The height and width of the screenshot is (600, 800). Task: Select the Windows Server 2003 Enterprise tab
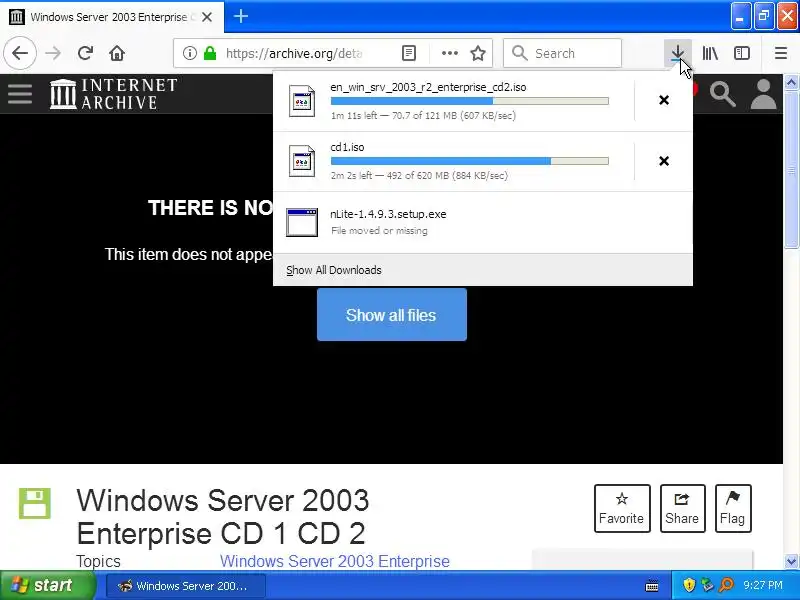click(x=111, y=17)
